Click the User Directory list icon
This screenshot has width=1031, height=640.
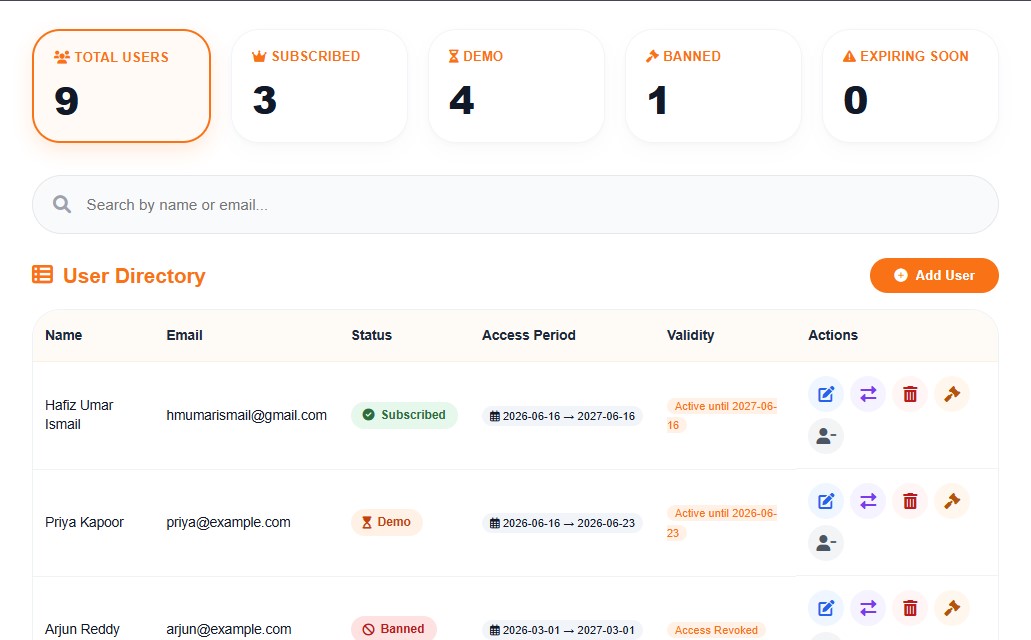click(43, 274)
